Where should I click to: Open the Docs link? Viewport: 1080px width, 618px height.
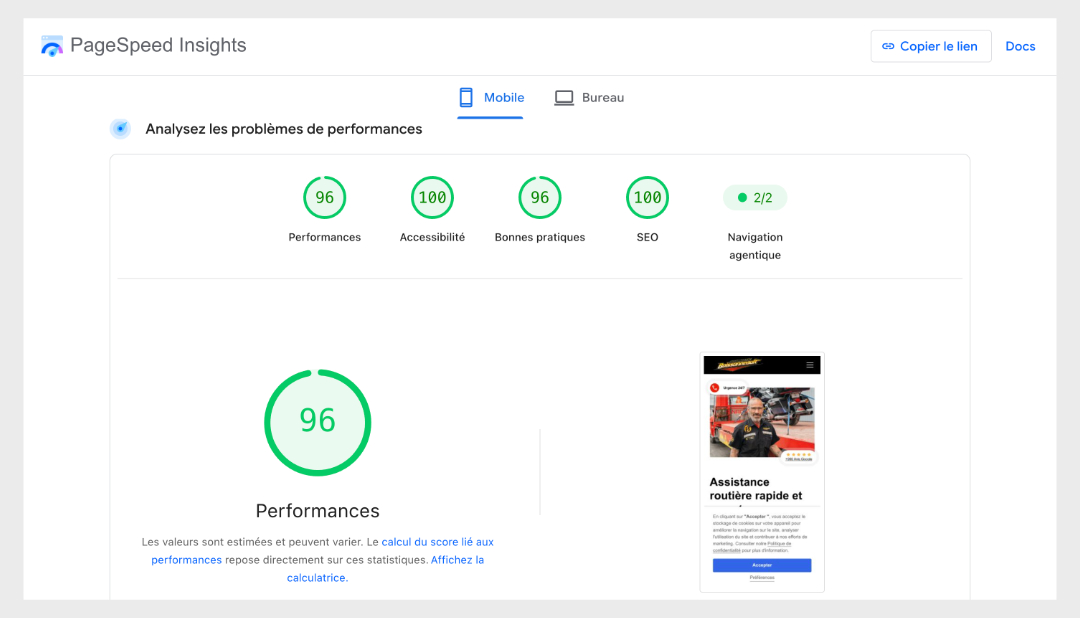1020,46
